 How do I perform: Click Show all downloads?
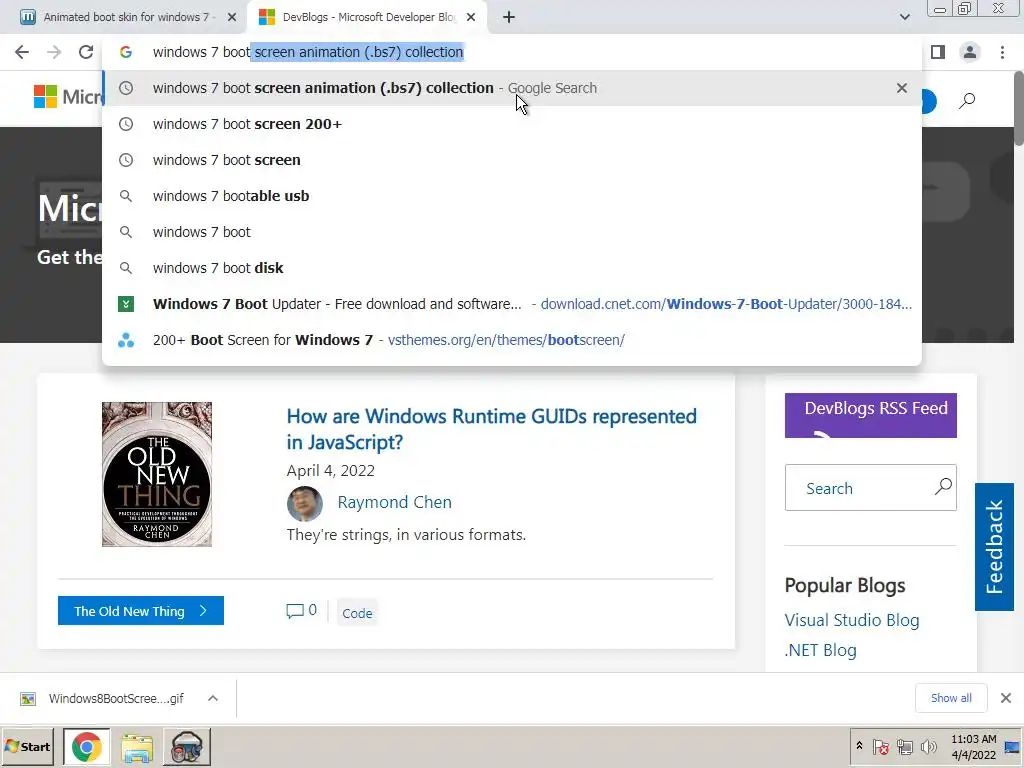951,698
